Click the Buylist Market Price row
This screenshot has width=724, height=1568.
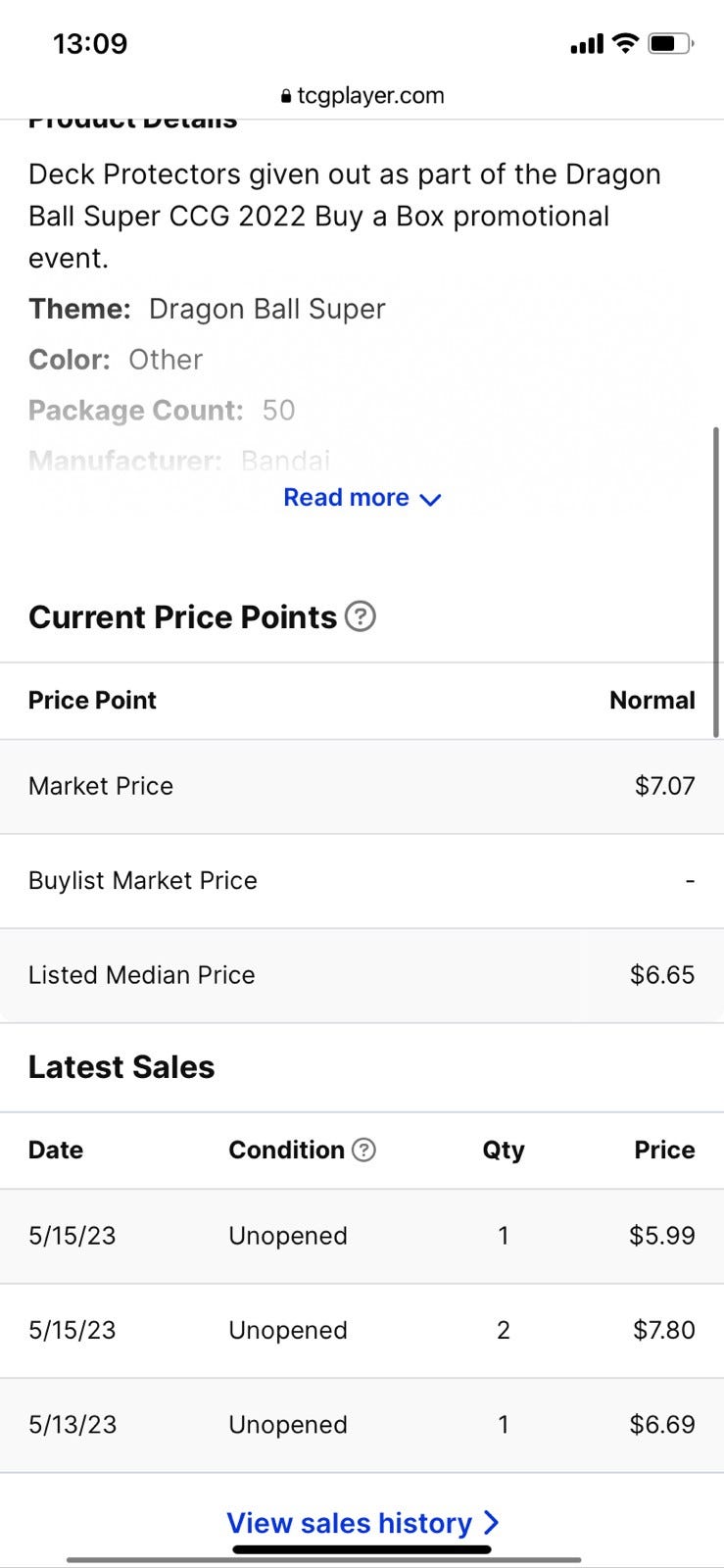click(x=362, y=880)
